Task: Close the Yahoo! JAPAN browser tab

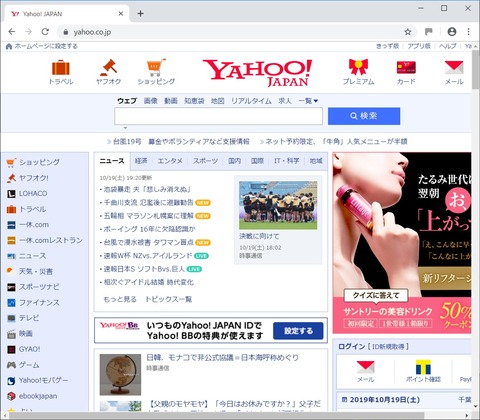Action: coord(121,14)
